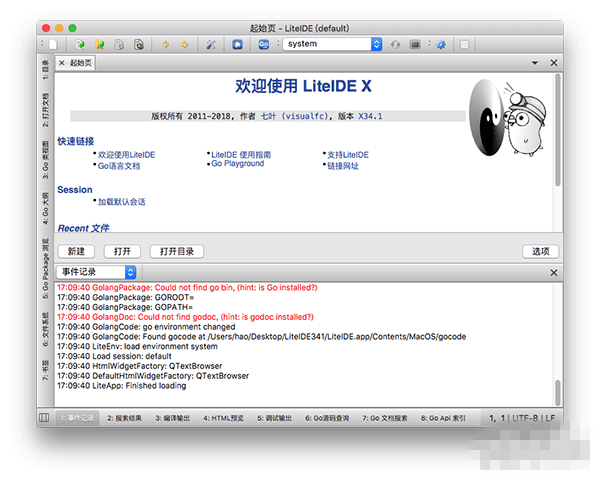Switch to 4: HTML预览 output tab
This screenshot has height=480, width=600.
[x=223, y=418]
